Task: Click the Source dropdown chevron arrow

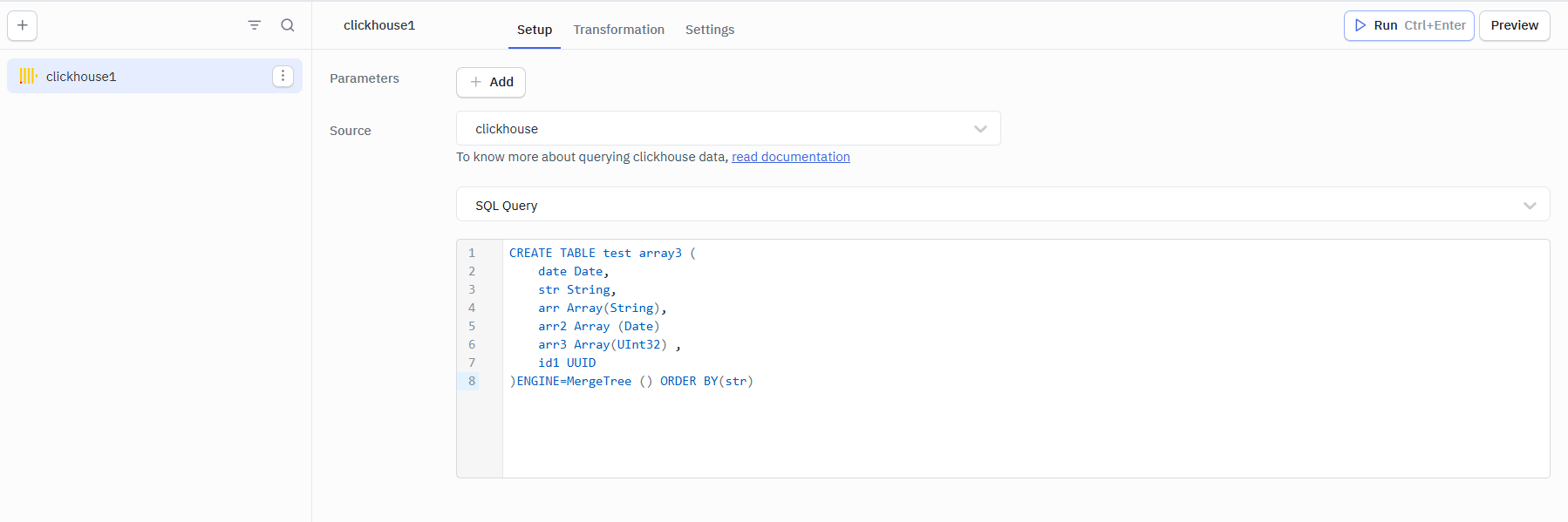Action: [x=980, y=129]
